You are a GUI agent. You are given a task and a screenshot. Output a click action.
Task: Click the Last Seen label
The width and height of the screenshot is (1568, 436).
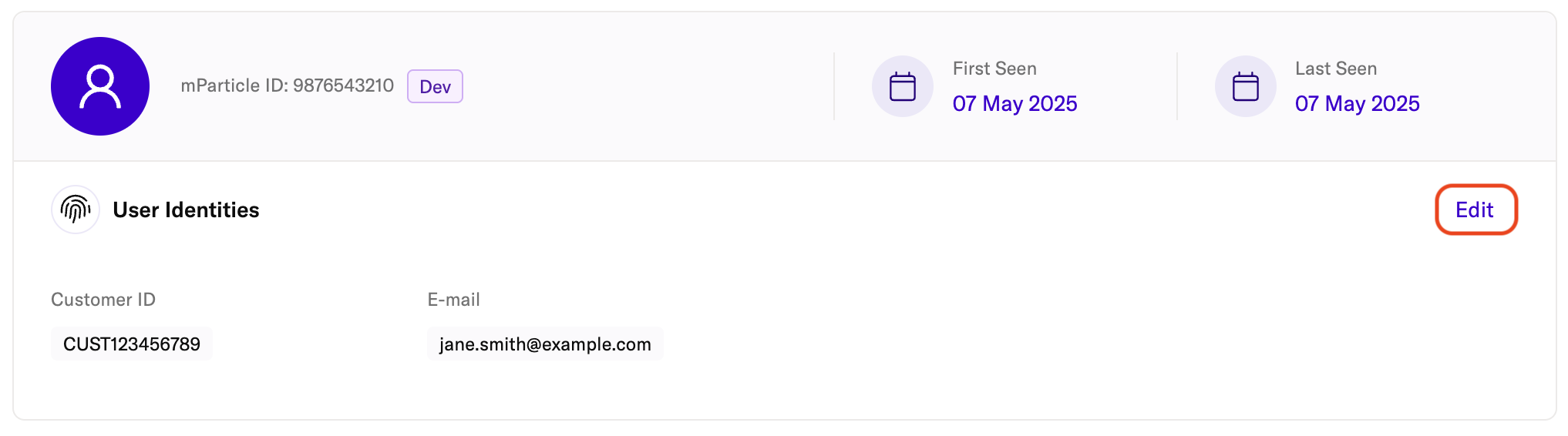pos(1336,69)
